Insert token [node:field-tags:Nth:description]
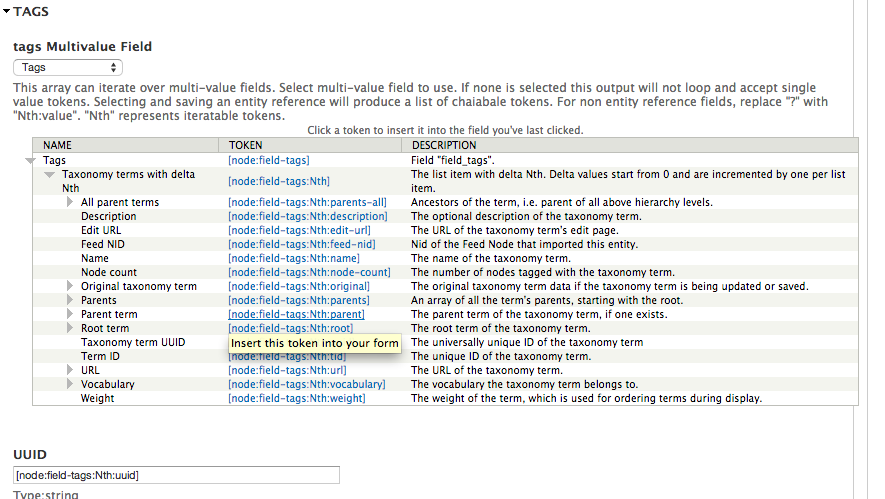The height and width of the screenshot is (499, 885). coord(308,216)
